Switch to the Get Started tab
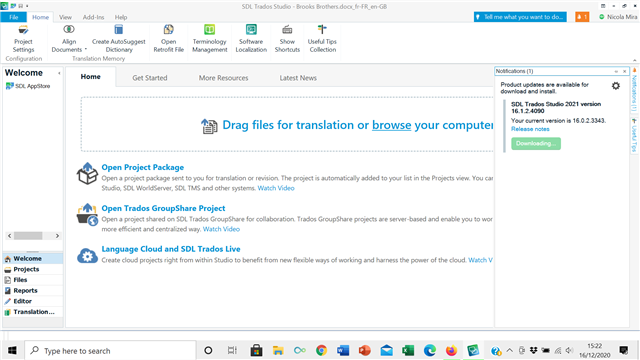 click(150, 78)
